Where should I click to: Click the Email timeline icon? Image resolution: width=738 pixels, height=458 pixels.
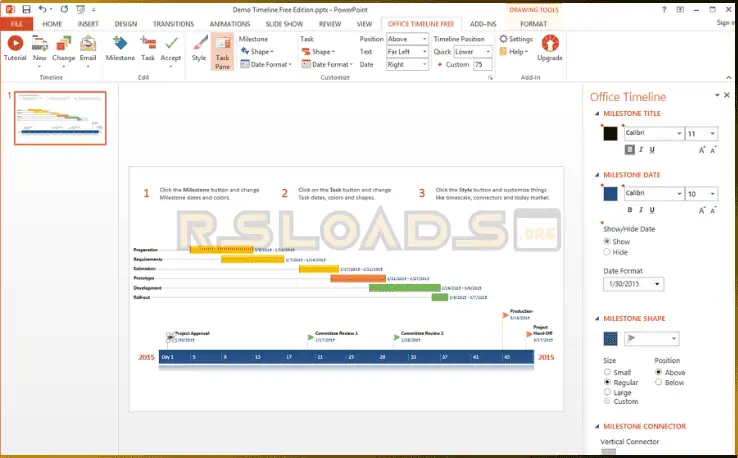click(88, 45)
